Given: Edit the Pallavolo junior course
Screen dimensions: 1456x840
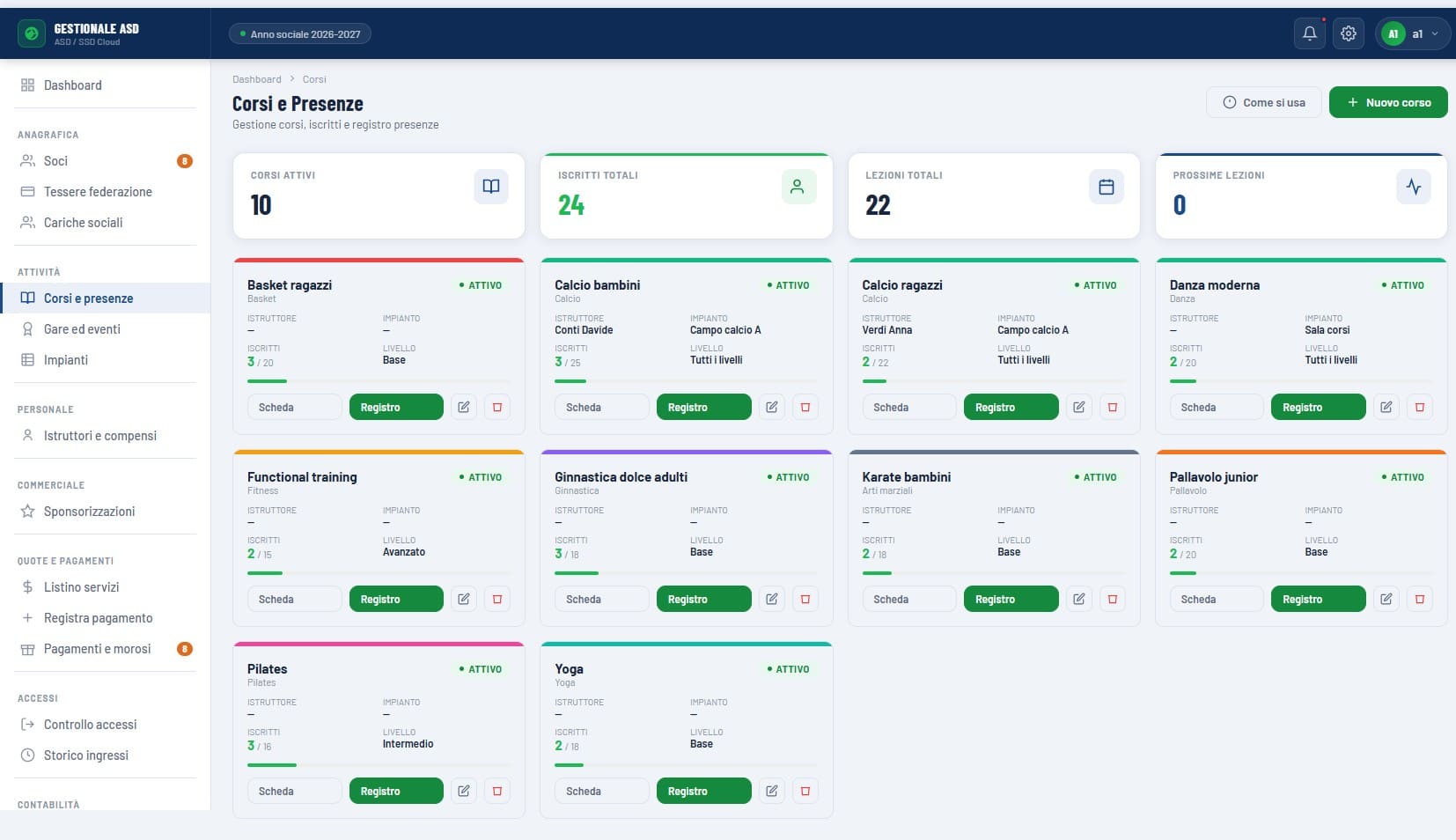Looking at the screenshot, I should (x=1386, y=599).
